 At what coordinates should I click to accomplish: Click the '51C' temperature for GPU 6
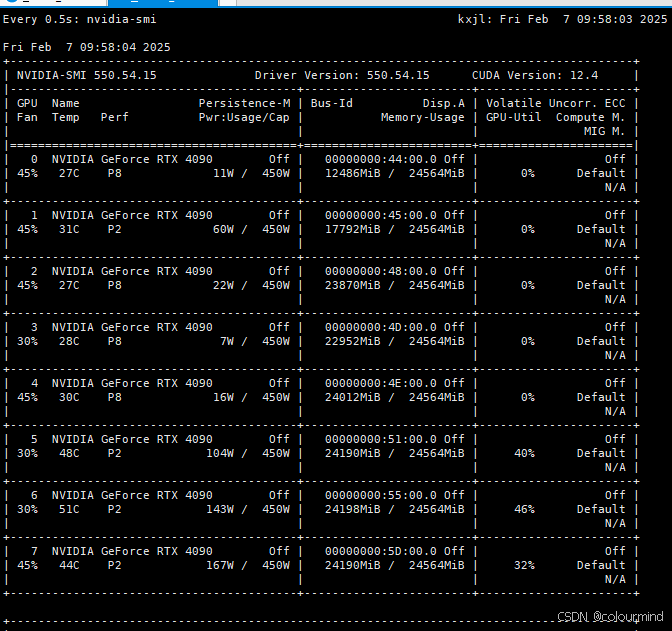tap(69, 509)
